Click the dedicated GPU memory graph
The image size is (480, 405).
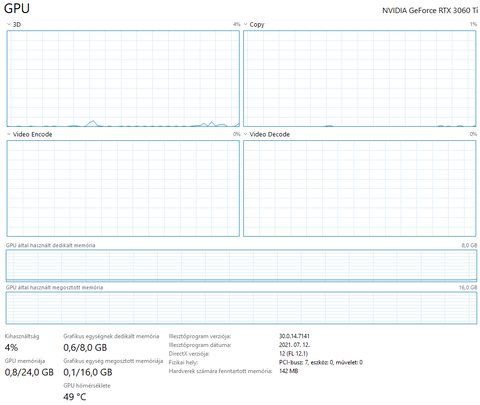(241, 266)
